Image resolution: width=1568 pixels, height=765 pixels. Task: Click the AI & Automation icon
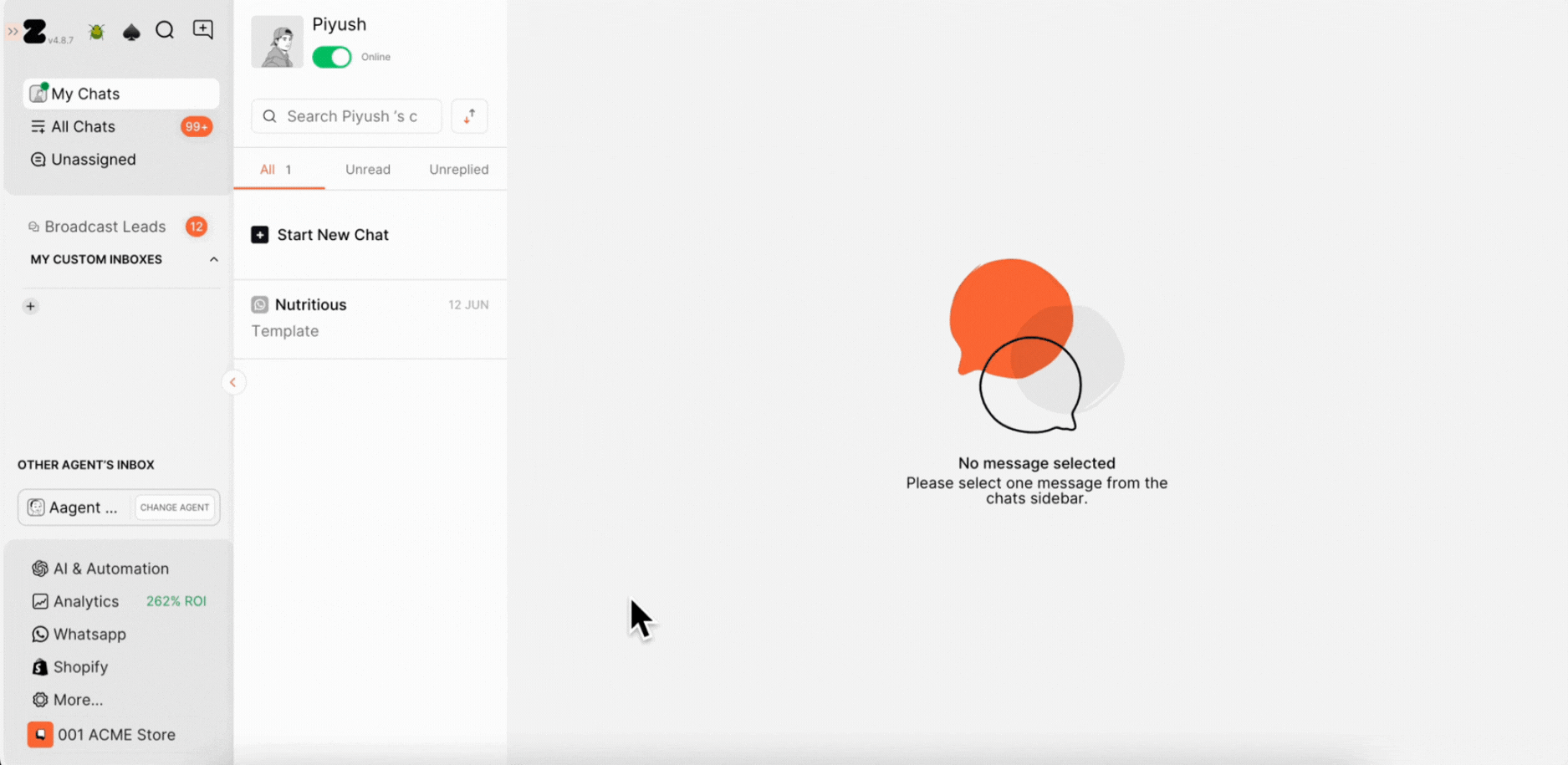pos(40,569)
